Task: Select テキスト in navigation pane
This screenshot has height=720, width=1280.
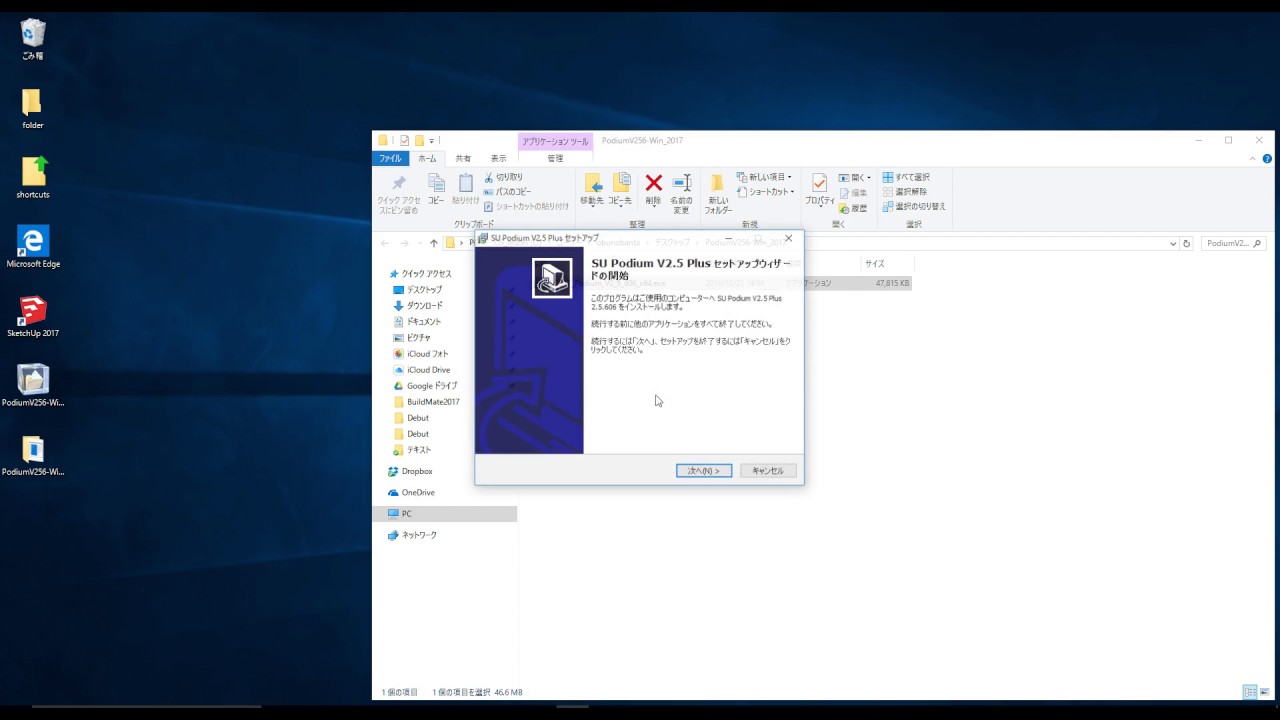Action: (412, 449)
